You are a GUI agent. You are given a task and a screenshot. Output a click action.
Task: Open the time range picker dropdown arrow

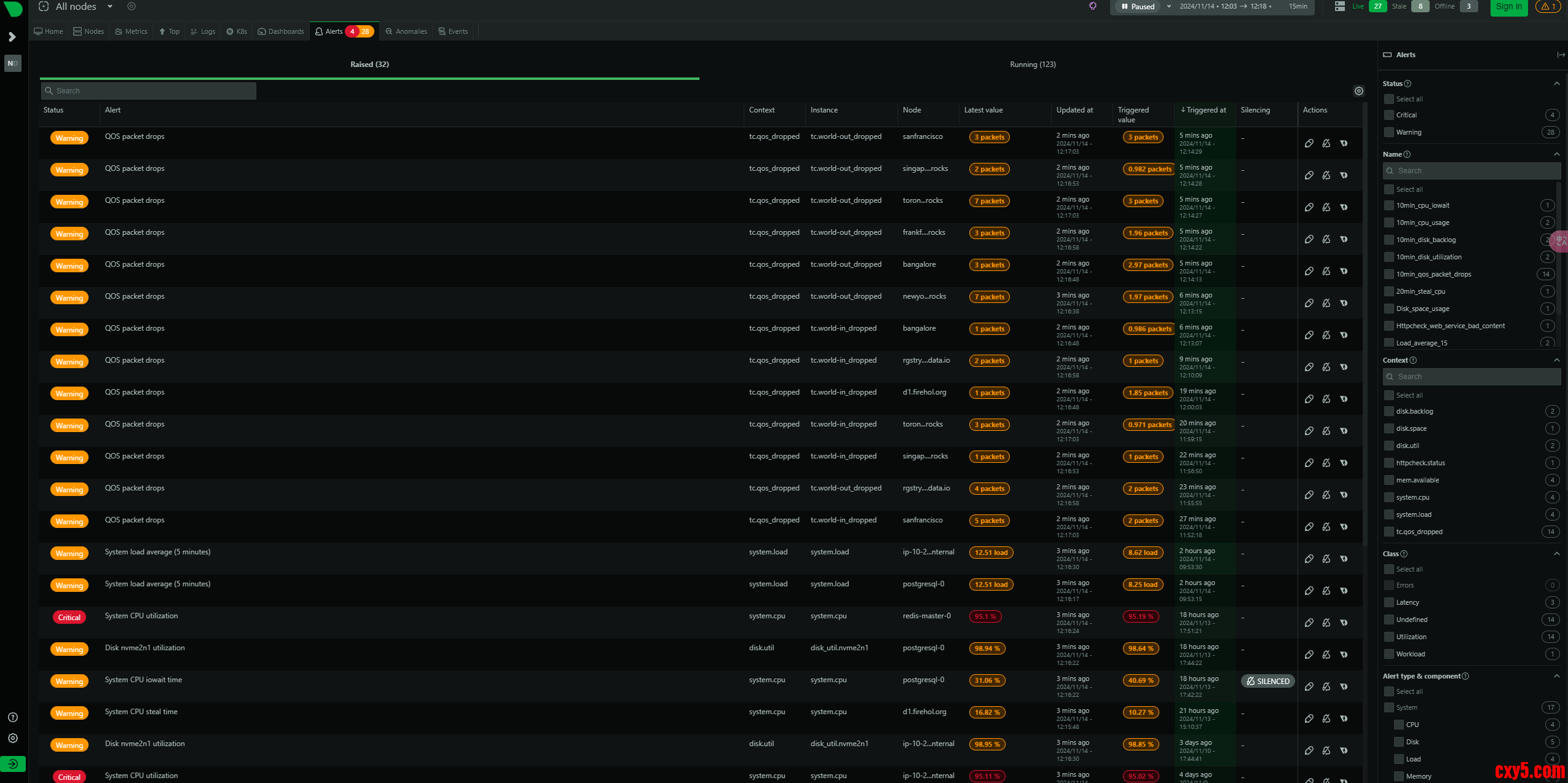coord(1168,6)
